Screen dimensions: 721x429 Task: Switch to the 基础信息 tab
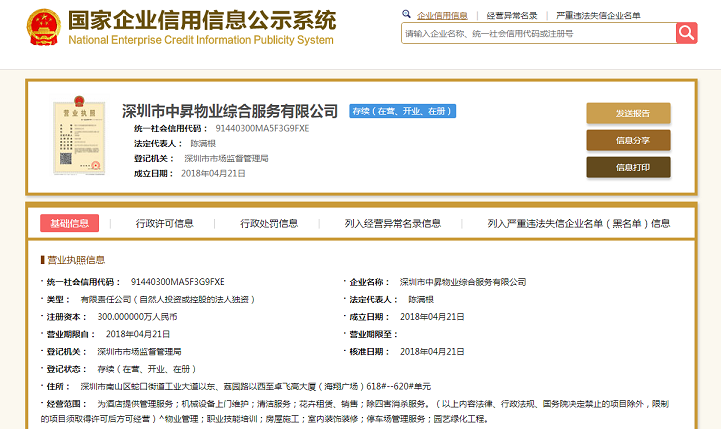point(69,224)
